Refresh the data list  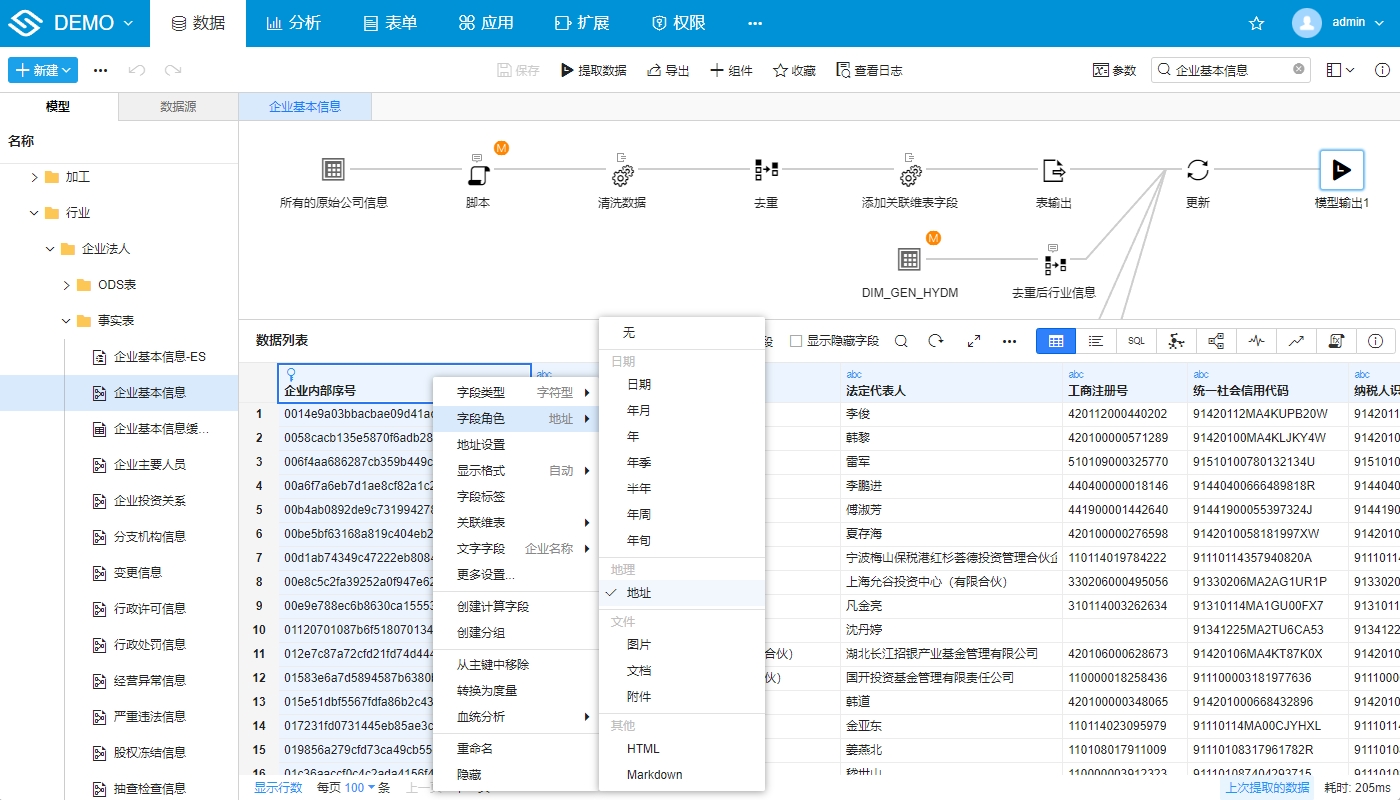(x=936, y=341)
